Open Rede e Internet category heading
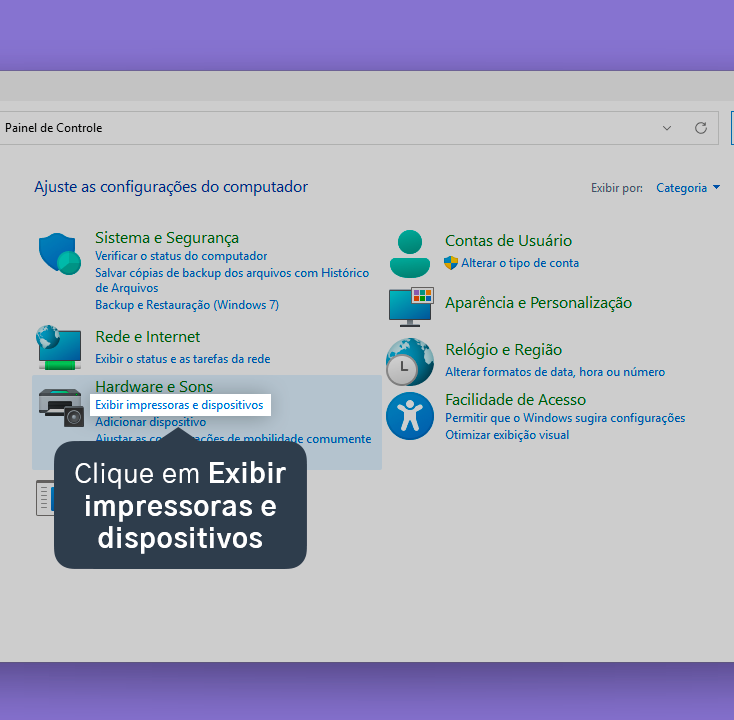 tap(147, 337)
